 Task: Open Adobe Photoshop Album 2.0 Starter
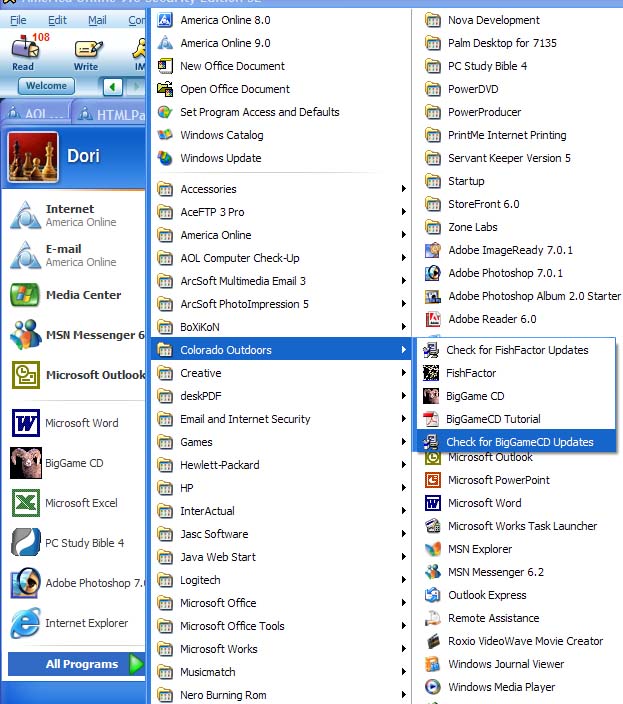[522, 296]
